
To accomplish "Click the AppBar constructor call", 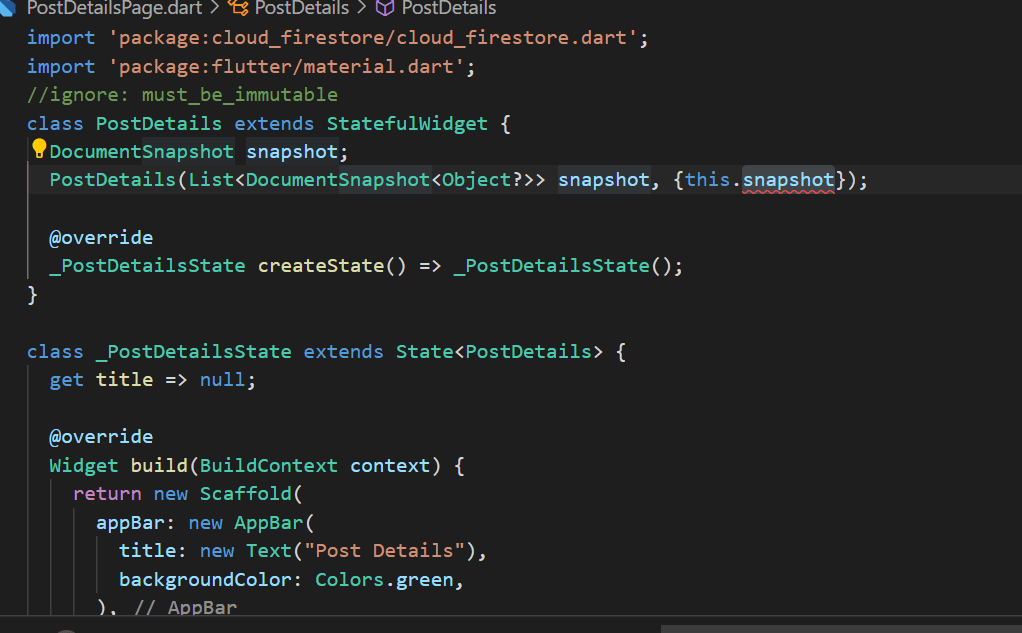I will click(269, 523).
